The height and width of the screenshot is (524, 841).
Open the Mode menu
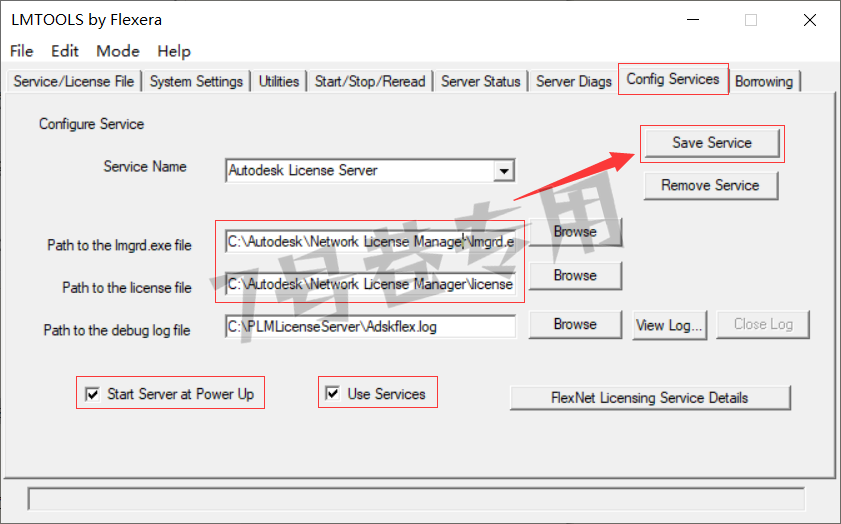pyautogui.click(x=117, y=51)
